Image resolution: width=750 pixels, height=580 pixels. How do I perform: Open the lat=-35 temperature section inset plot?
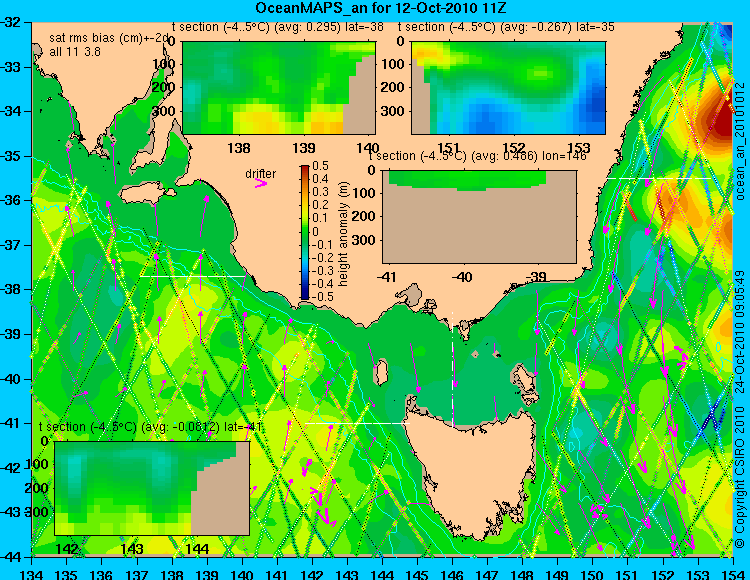click(x=508, y=88)
